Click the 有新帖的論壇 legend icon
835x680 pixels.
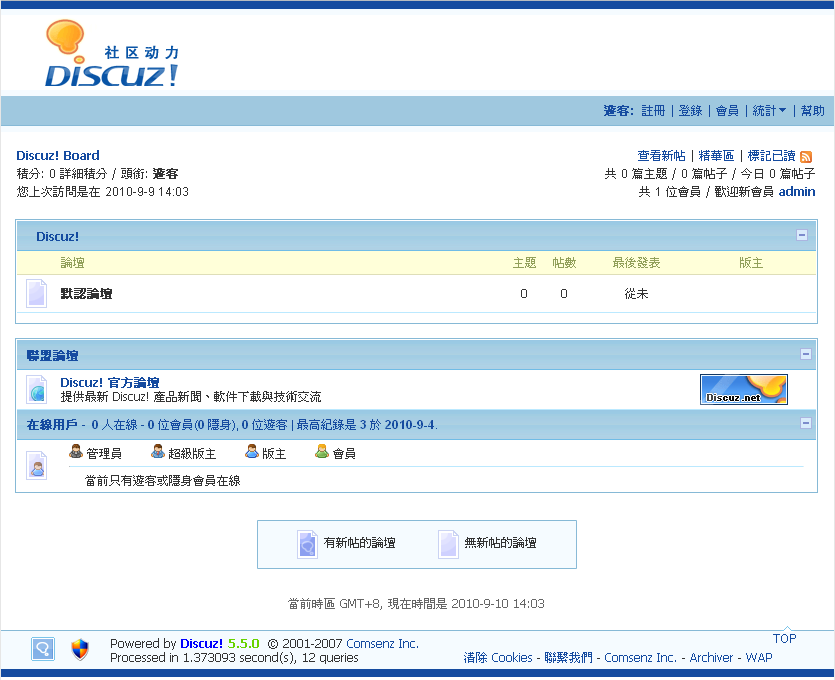click(x=307, y=543)
